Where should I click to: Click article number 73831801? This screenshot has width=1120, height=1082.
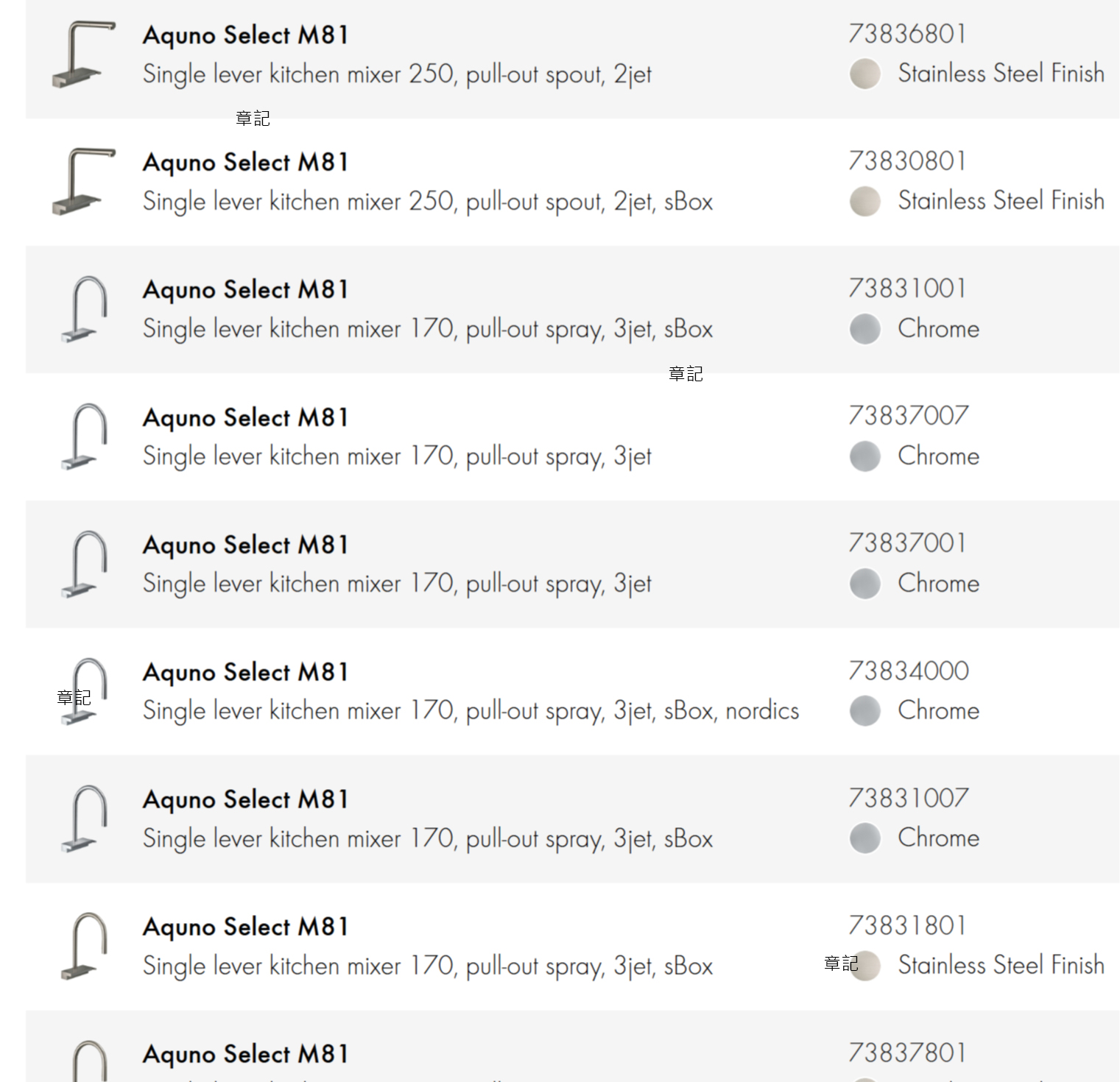[907, 925]
